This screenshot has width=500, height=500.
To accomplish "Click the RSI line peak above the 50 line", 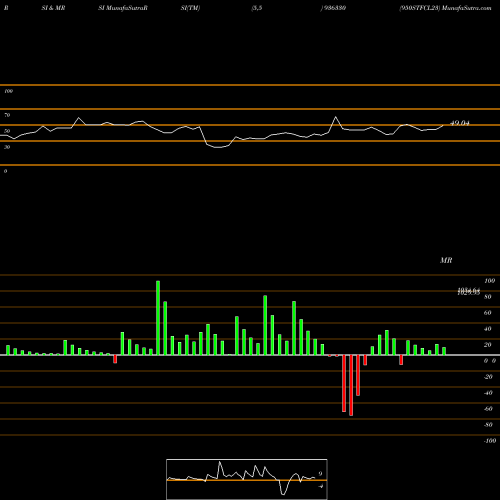I will click(335, 117).
